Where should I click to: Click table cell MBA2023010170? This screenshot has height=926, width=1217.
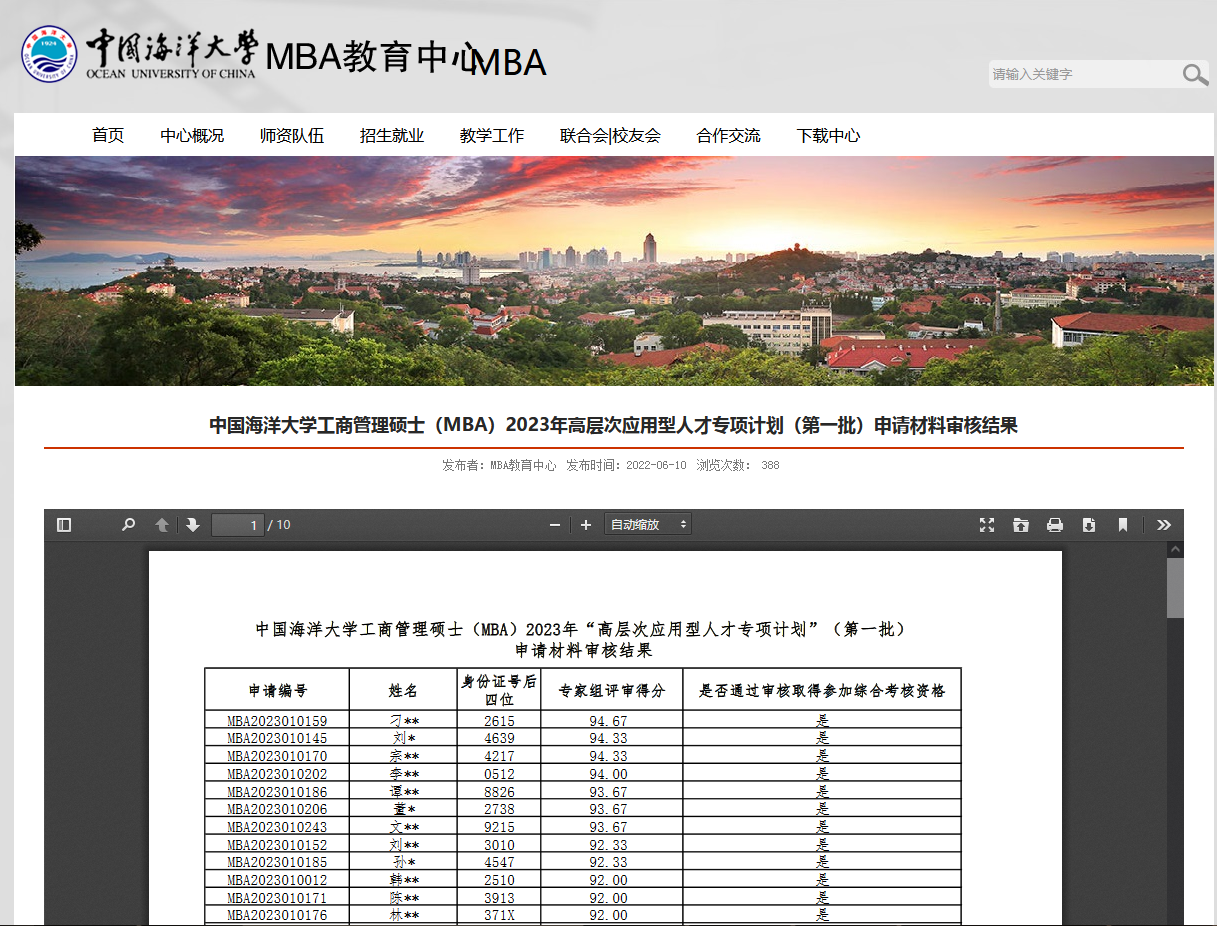tap(277, 756)
